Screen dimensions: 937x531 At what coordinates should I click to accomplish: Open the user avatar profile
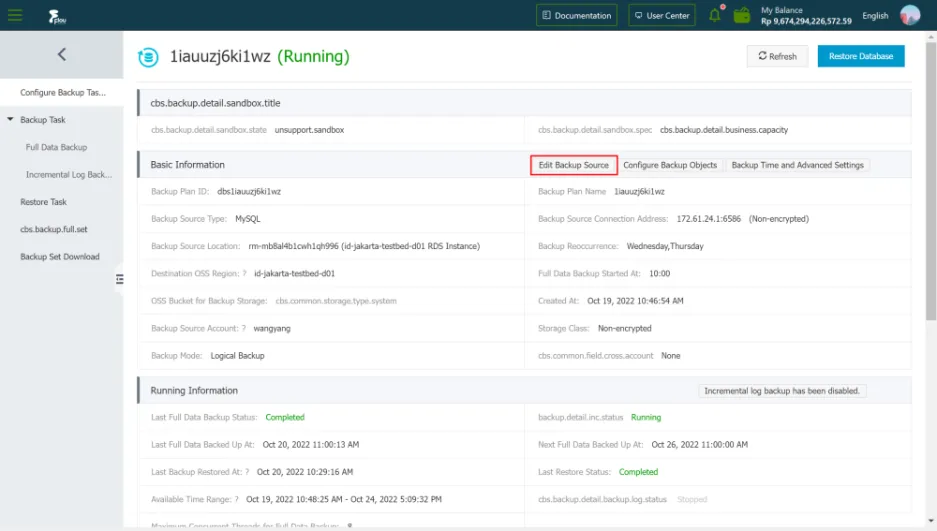[x=910, y=15]
